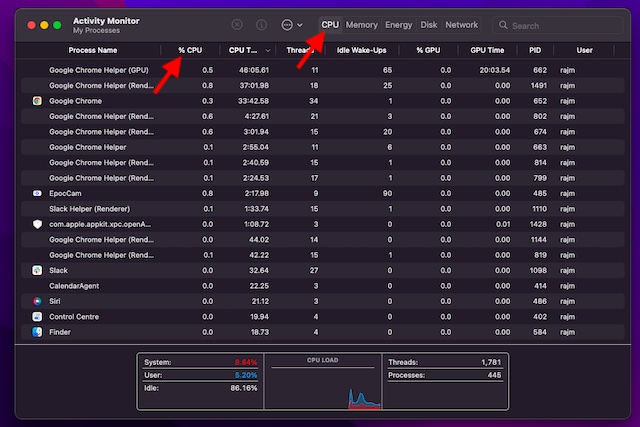This screenshot has width=640, height=427.
Task: Select the Slack Helper (Renderer) row
Action: coord(322,209)
